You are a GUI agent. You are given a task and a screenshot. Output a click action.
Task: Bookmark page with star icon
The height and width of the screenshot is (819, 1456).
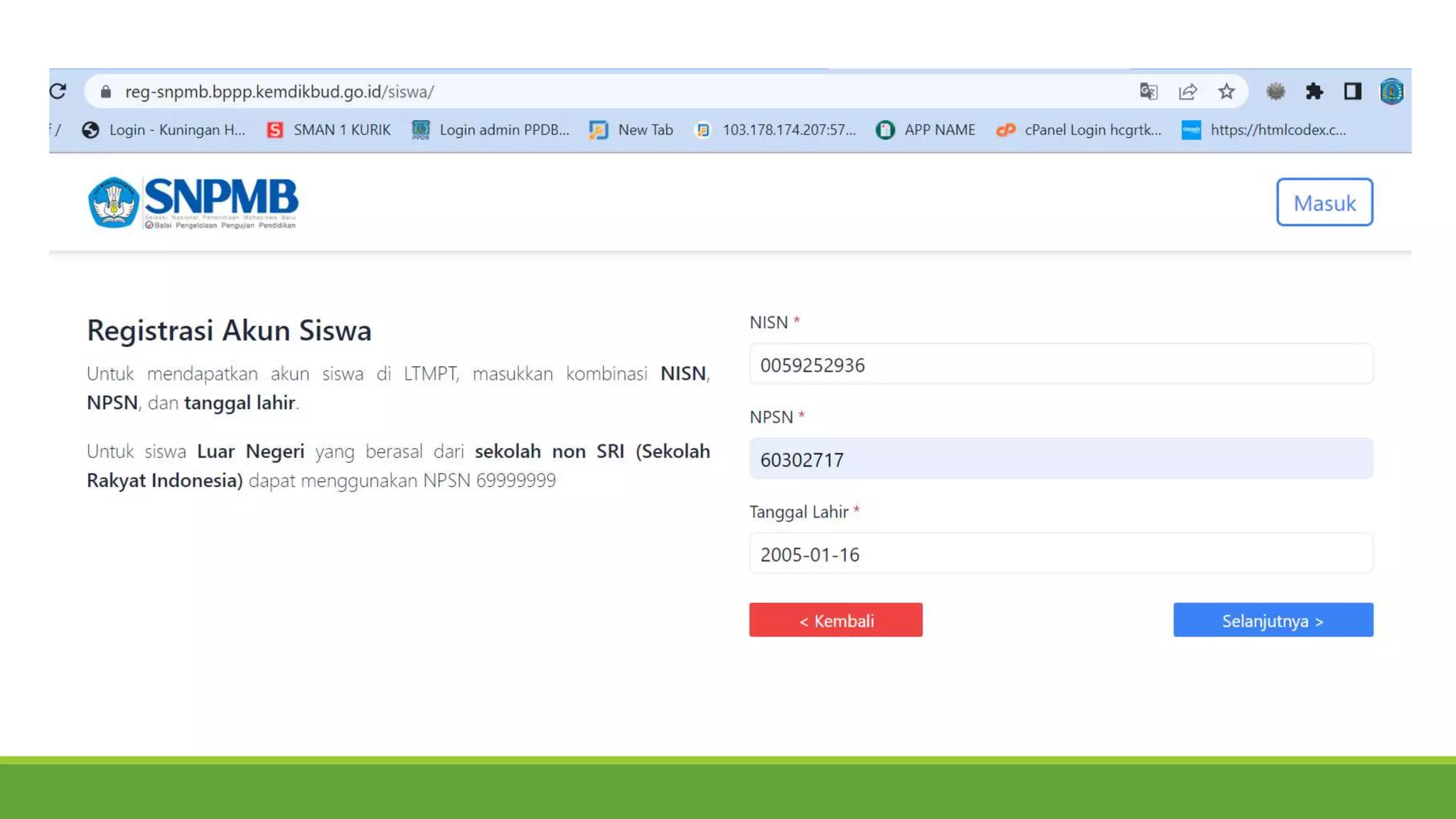coord(1226,92)
